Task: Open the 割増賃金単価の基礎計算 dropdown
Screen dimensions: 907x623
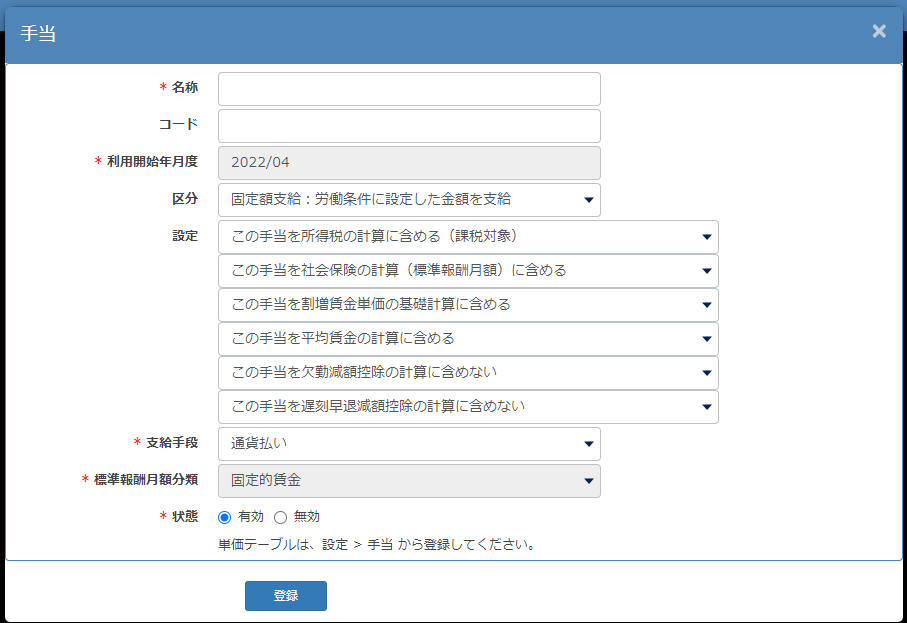Action: click(x=468, y=305)
